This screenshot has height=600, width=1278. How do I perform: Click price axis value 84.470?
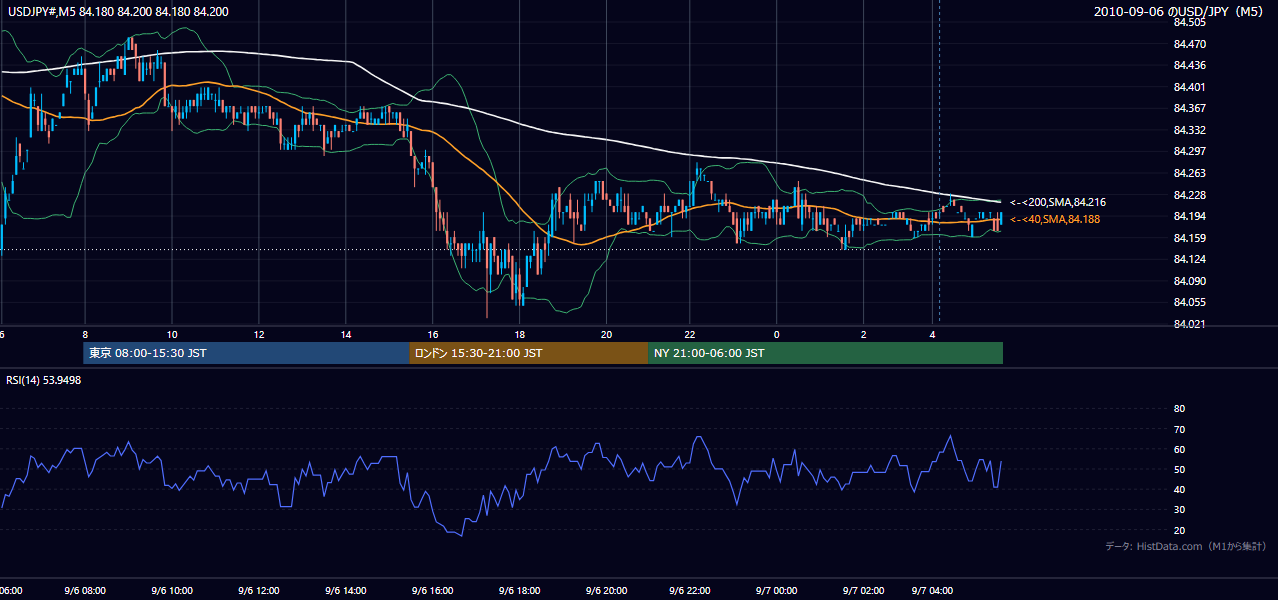point(1189,44)
